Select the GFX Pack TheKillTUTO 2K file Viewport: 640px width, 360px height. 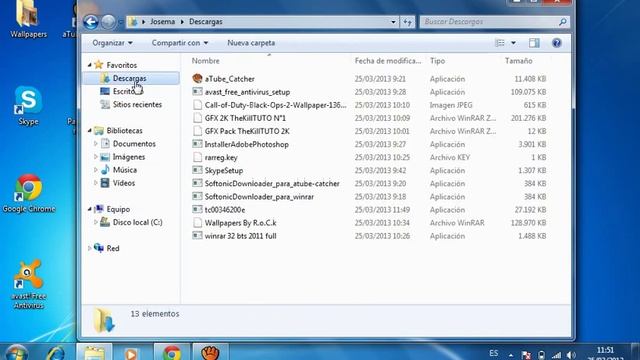tap(247, 131)
